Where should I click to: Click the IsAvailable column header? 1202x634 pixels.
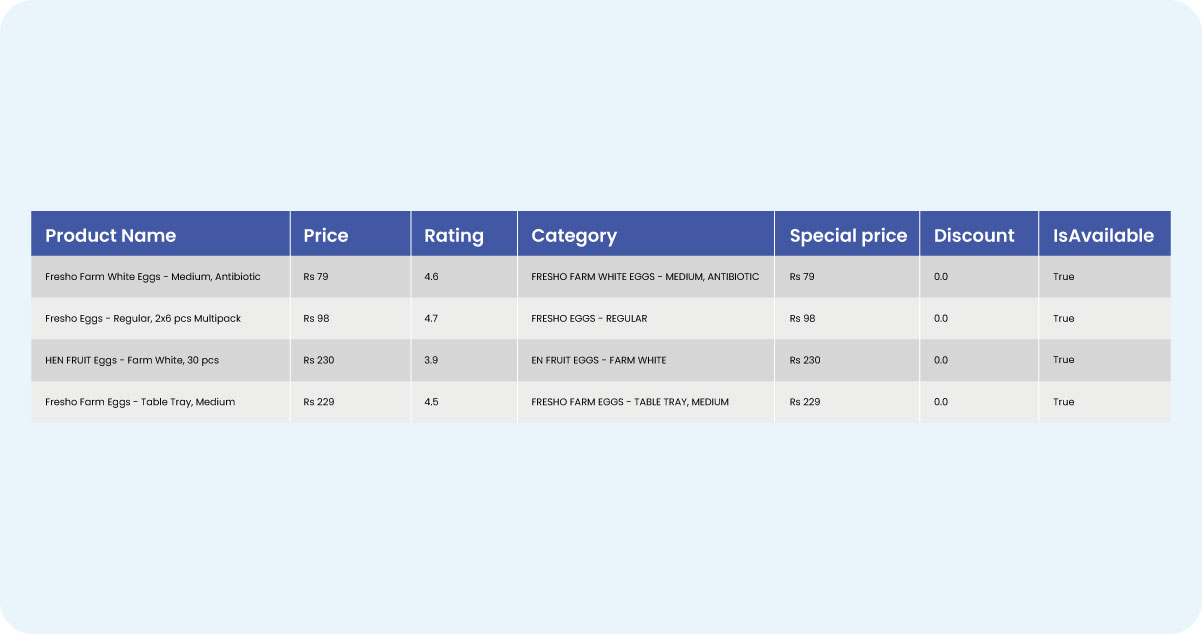tap(1103, 236)
